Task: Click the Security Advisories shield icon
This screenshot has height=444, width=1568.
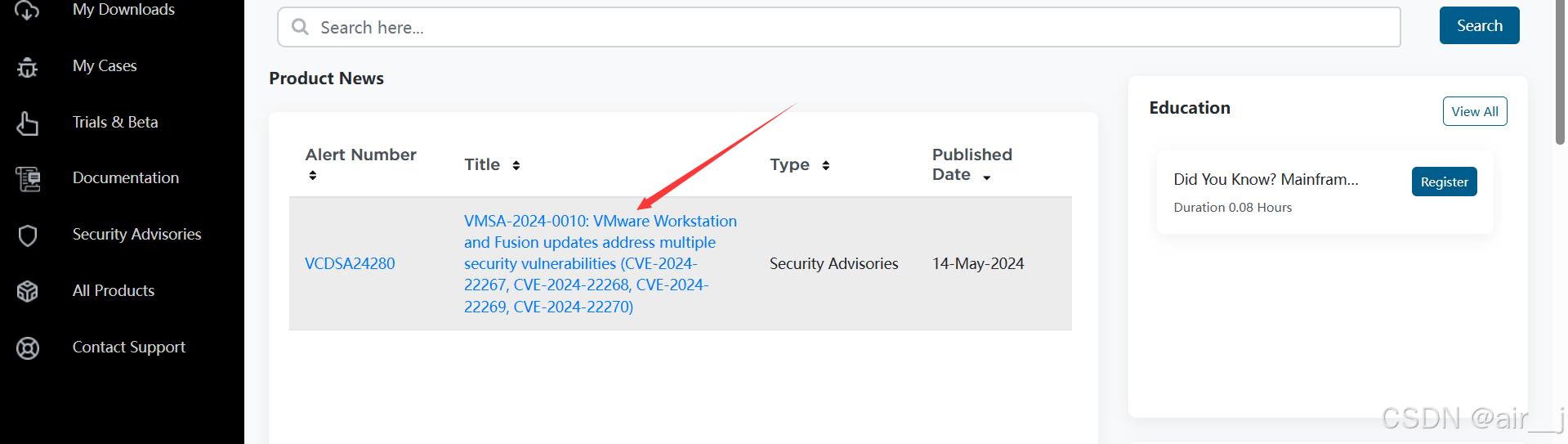Action: 28,235
